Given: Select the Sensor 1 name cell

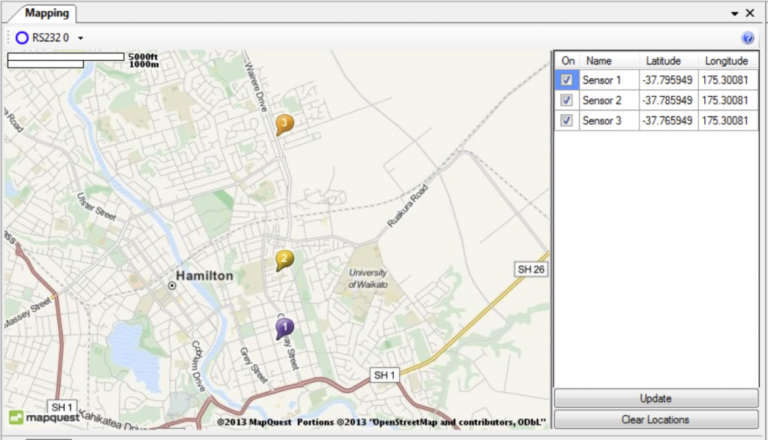Looking at the screenshot, I should (x=609, y=80).
